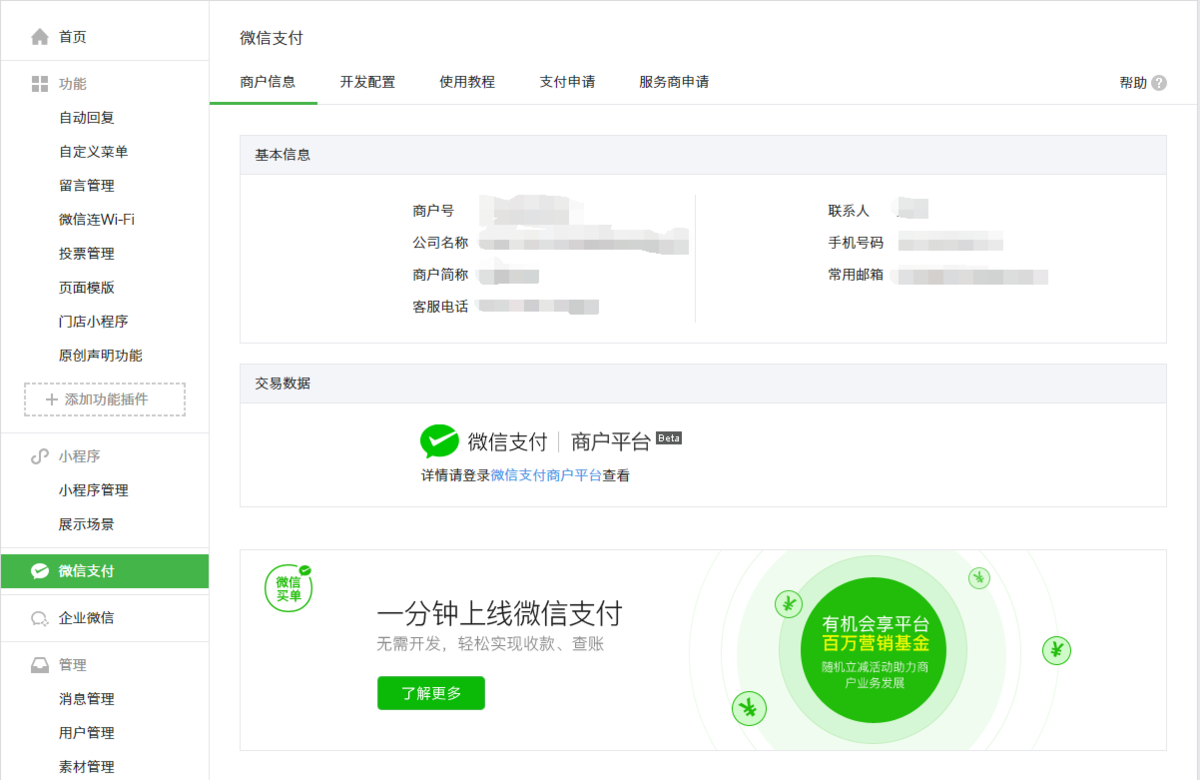Click the 联系人 label
Image resolution: width=1200 pixels, height=780 pixels.
coord(849,211)
